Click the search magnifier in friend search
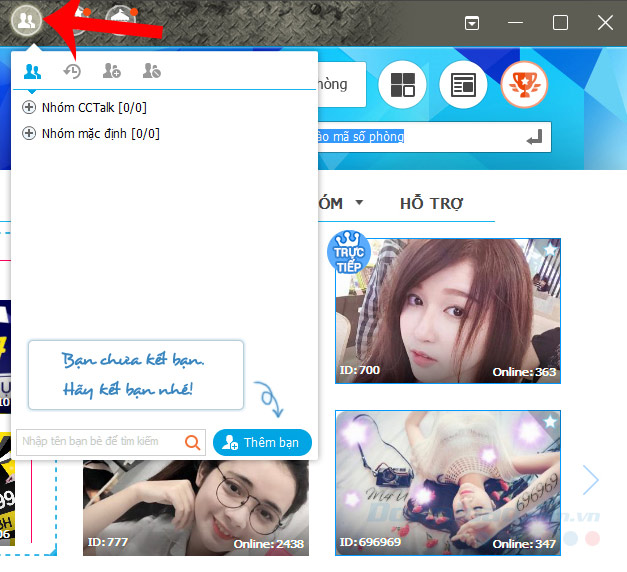Screen dimensions: 627x572 193,441
